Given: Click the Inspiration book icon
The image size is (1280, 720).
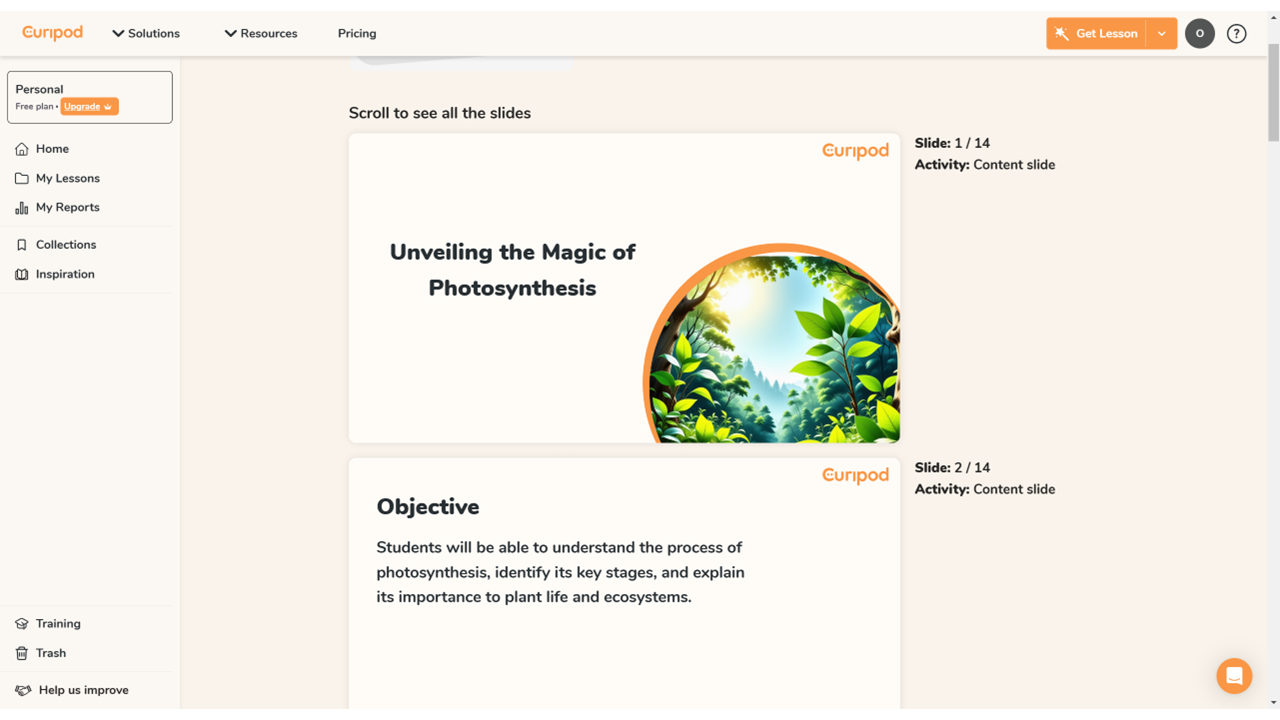Looking at the screenshot, I should pyautogui.click(x=22, y=274).
